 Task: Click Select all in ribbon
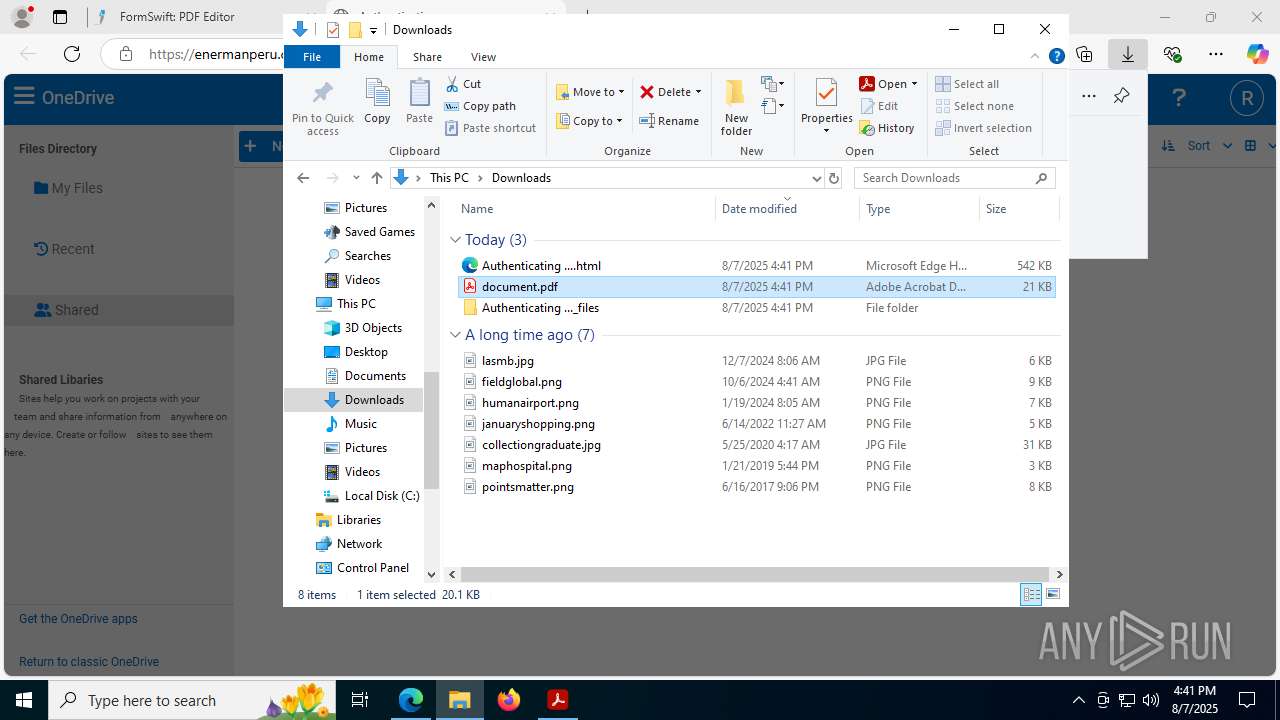(967, 84)
